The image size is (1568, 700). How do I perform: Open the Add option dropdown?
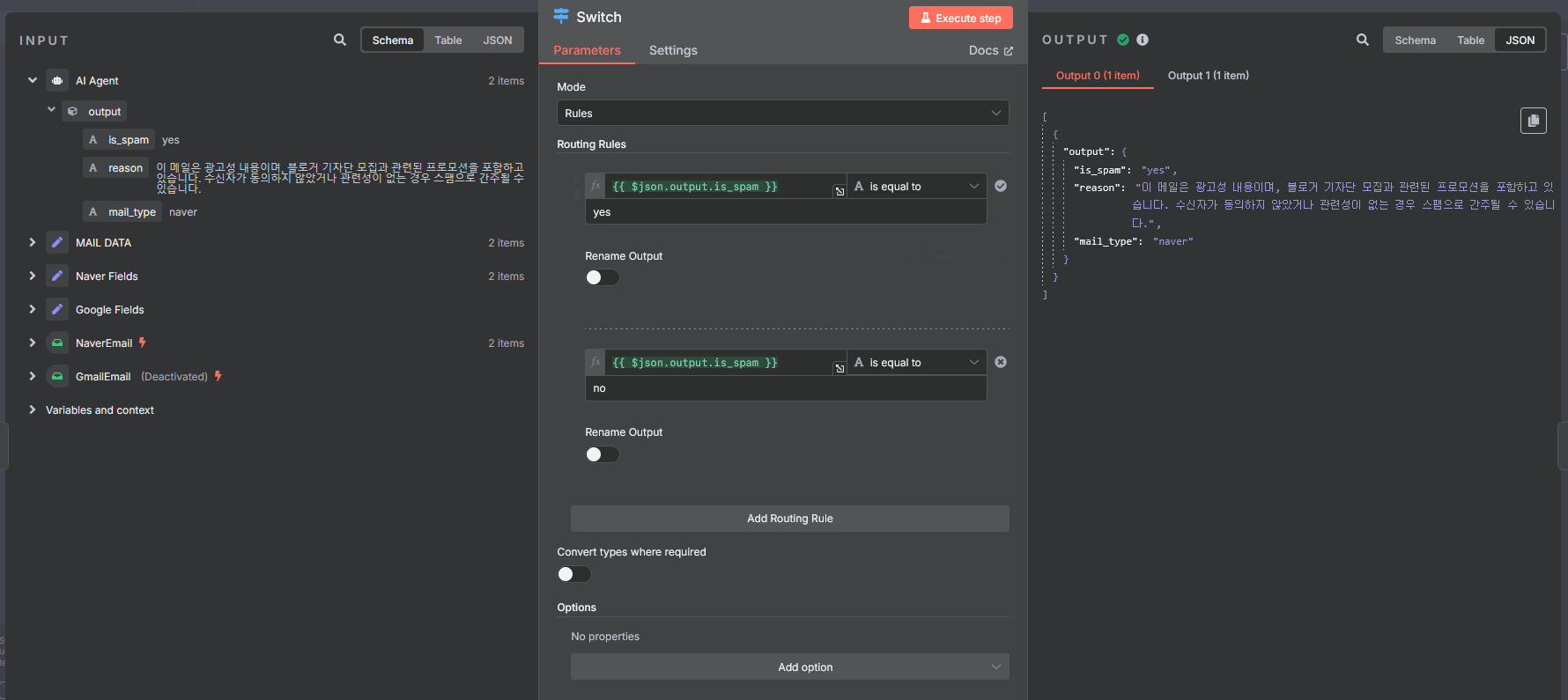click(x=789, y=667)
